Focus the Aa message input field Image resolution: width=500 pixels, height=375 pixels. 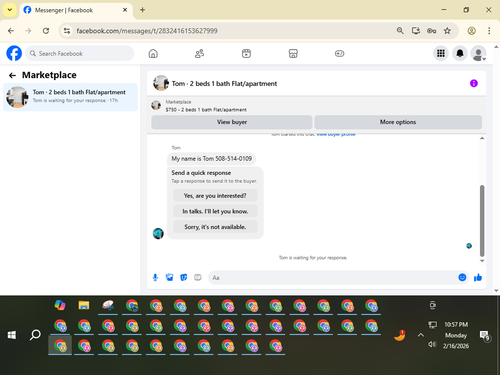click(x=333, y=278)
